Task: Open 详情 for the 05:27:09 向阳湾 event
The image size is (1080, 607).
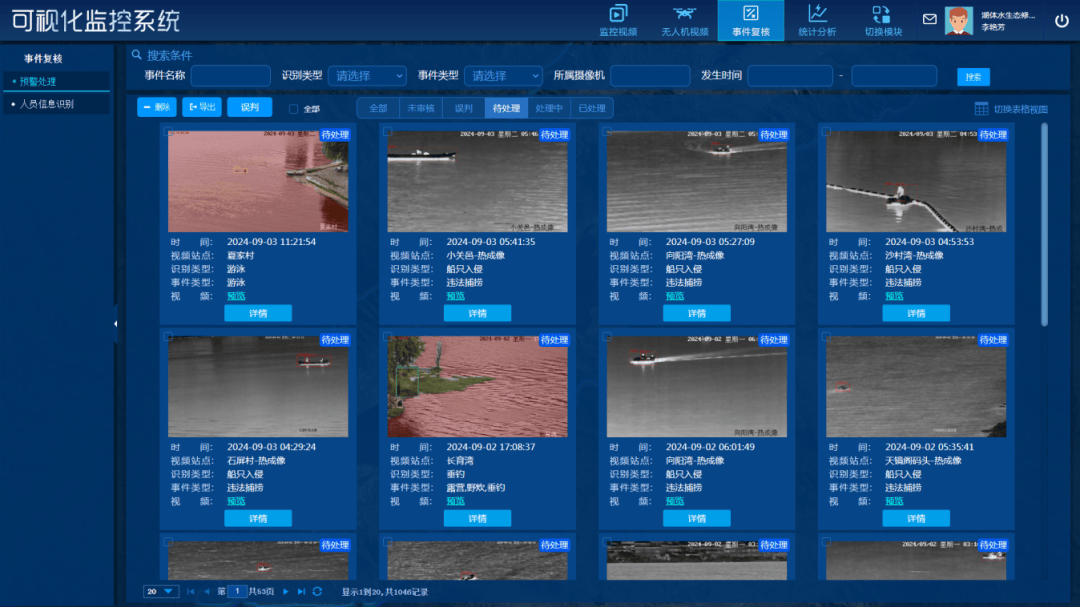Action: [x=696, y=313]
